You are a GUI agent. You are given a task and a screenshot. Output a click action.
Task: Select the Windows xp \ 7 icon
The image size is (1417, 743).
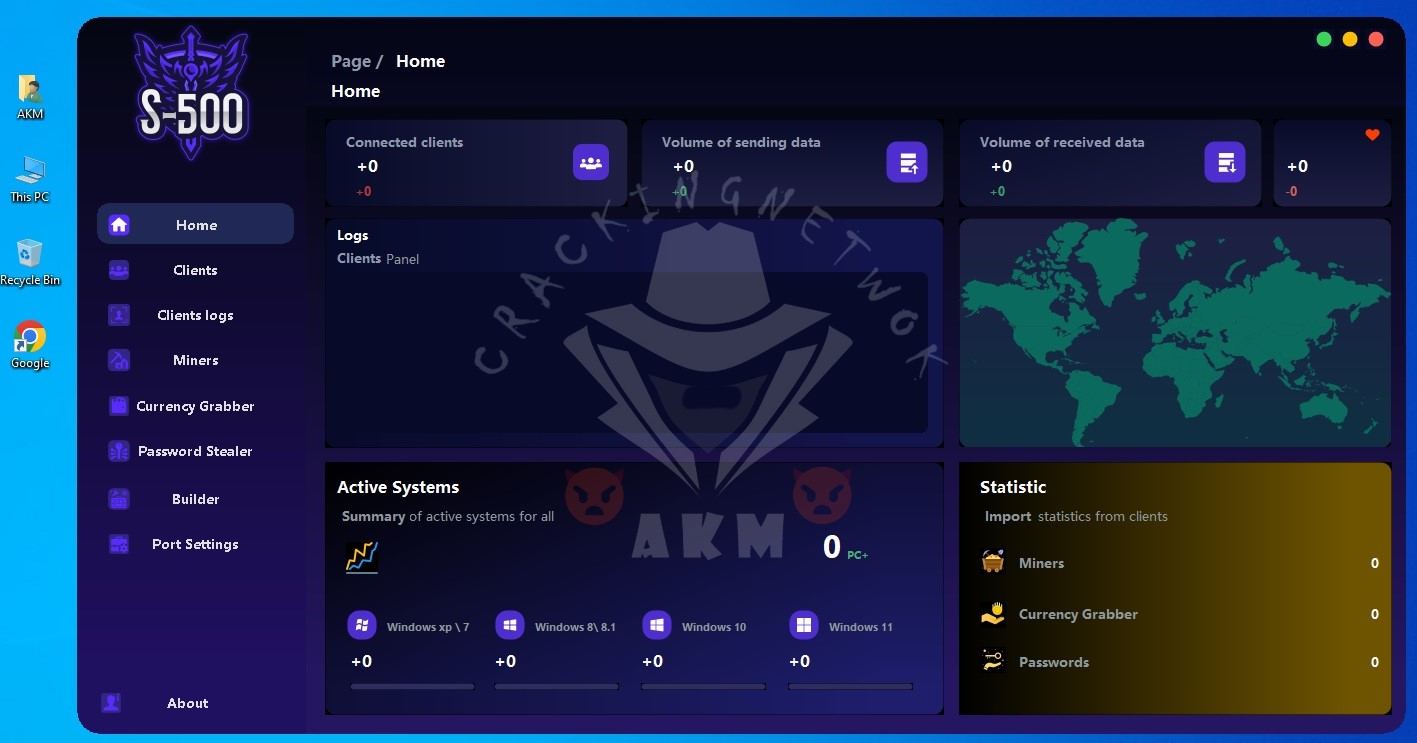(x=362, y=626)
